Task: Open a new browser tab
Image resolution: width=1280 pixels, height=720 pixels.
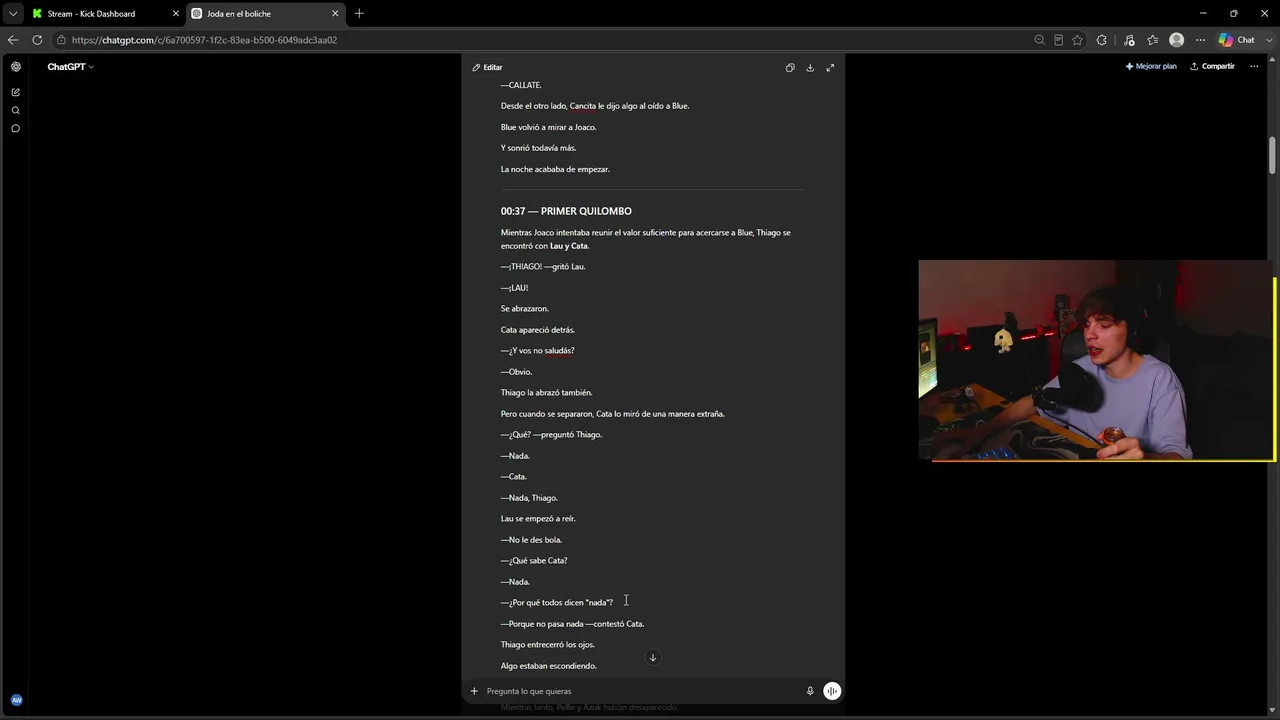Action: tap(359, 14)
